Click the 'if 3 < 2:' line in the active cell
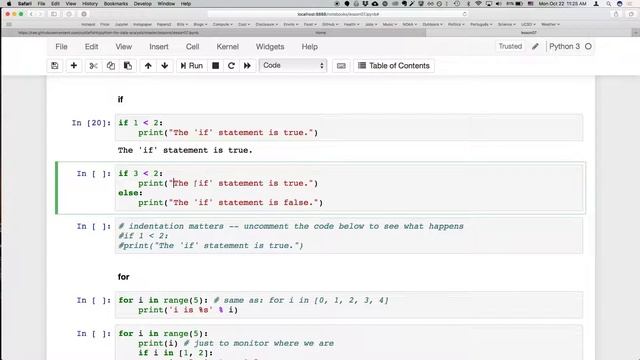Image resolution: width=640 pixels, height=360 pixels. [x=140, y=173]
